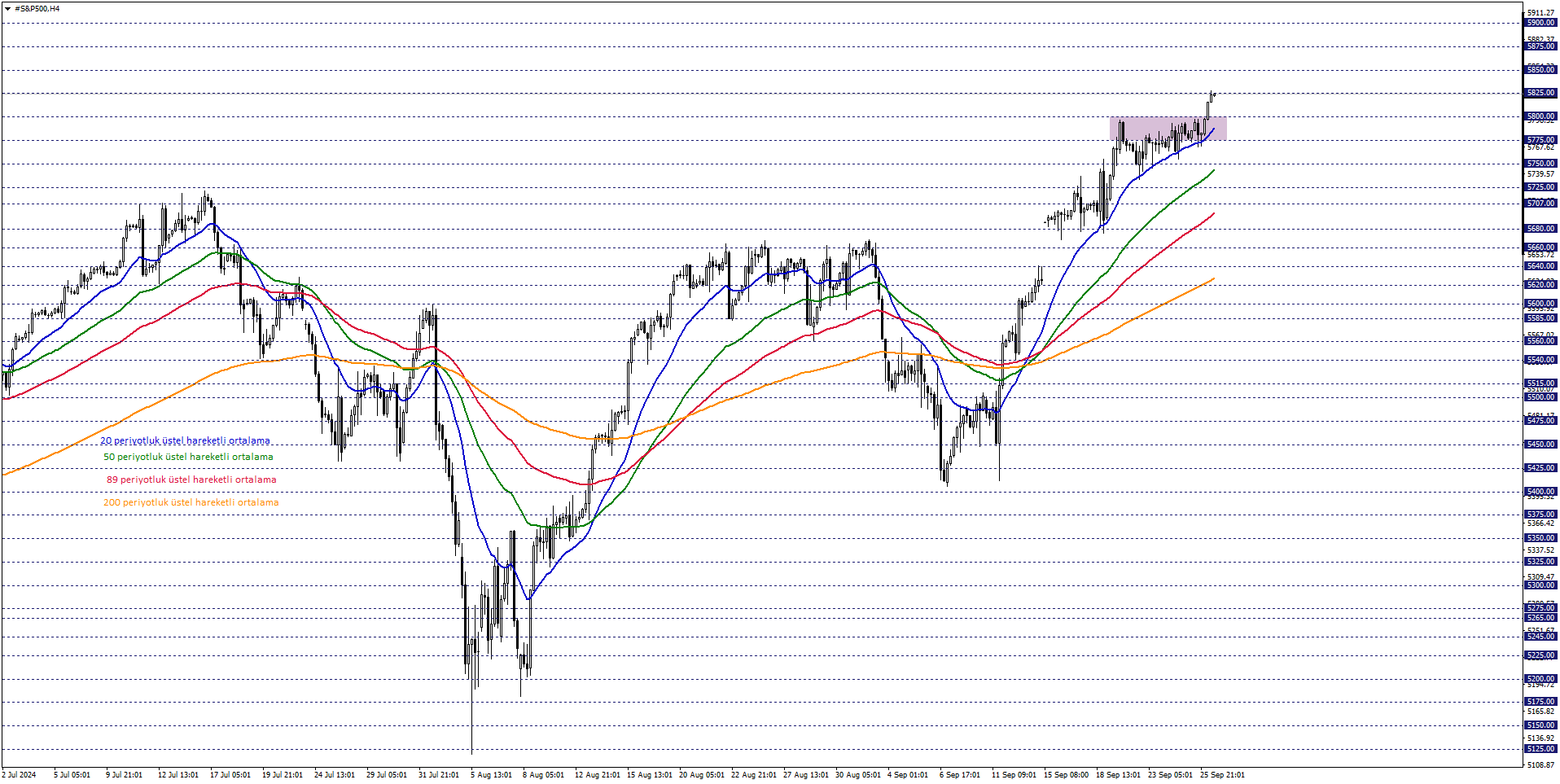This screenshot has height=784, width=1560.
Task: Click the '50 periyotluk üstel hareketli ortalama' label
Action: tap(188, 457)
